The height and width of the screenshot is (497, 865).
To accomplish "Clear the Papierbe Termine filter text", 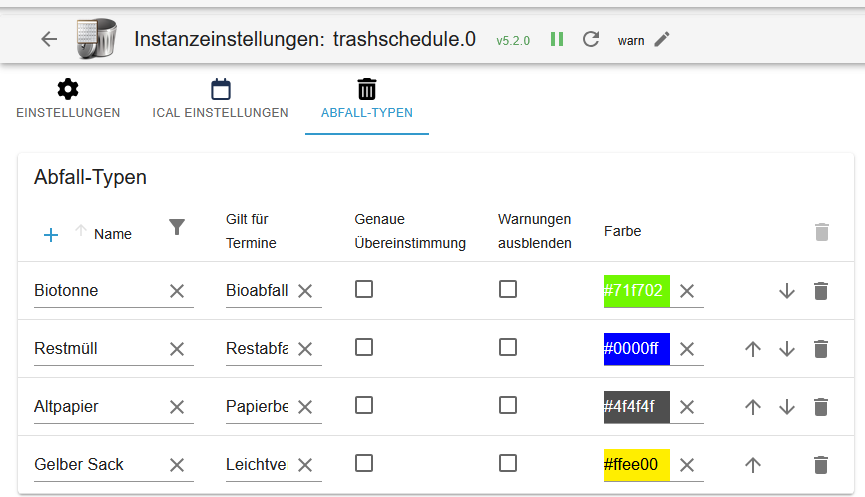I will [x=305, y=407].
